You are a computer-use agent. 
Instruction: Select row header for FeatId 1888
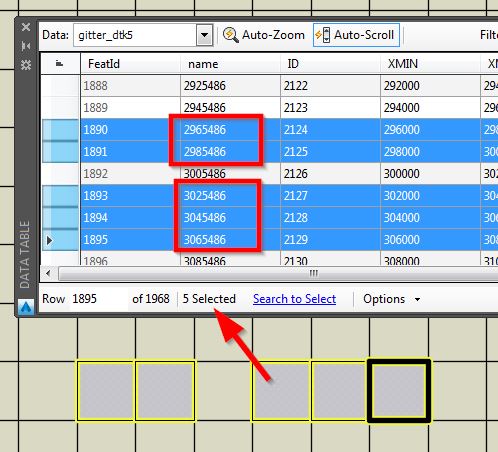coord(60,86)
